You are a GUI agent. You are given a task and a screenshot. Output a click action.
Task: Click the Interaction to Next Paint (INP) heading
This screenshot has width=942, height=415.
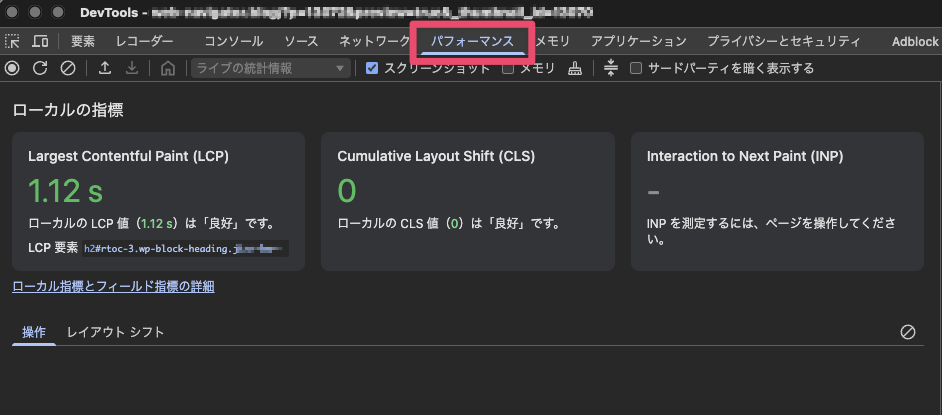point(745,156)
